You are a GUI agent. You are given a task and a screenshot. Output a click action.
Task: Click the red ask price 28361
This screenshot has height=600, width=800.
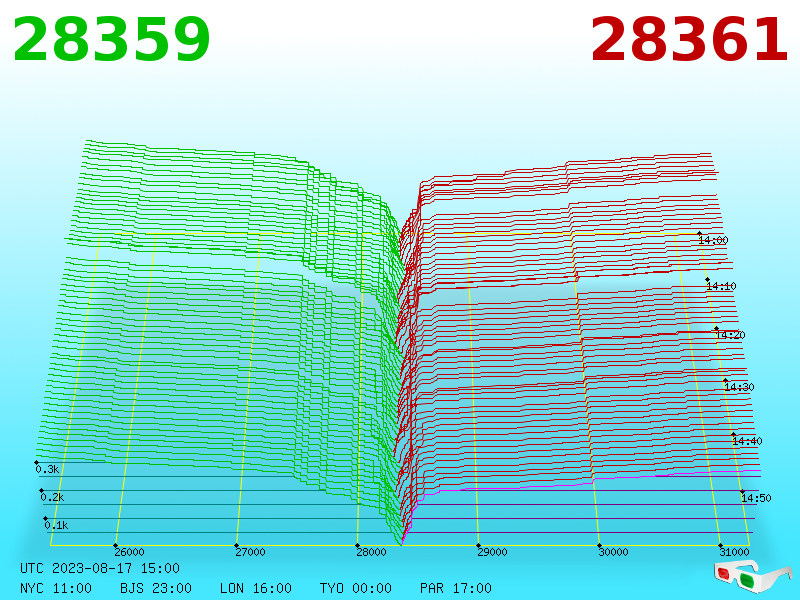[689, 39]
